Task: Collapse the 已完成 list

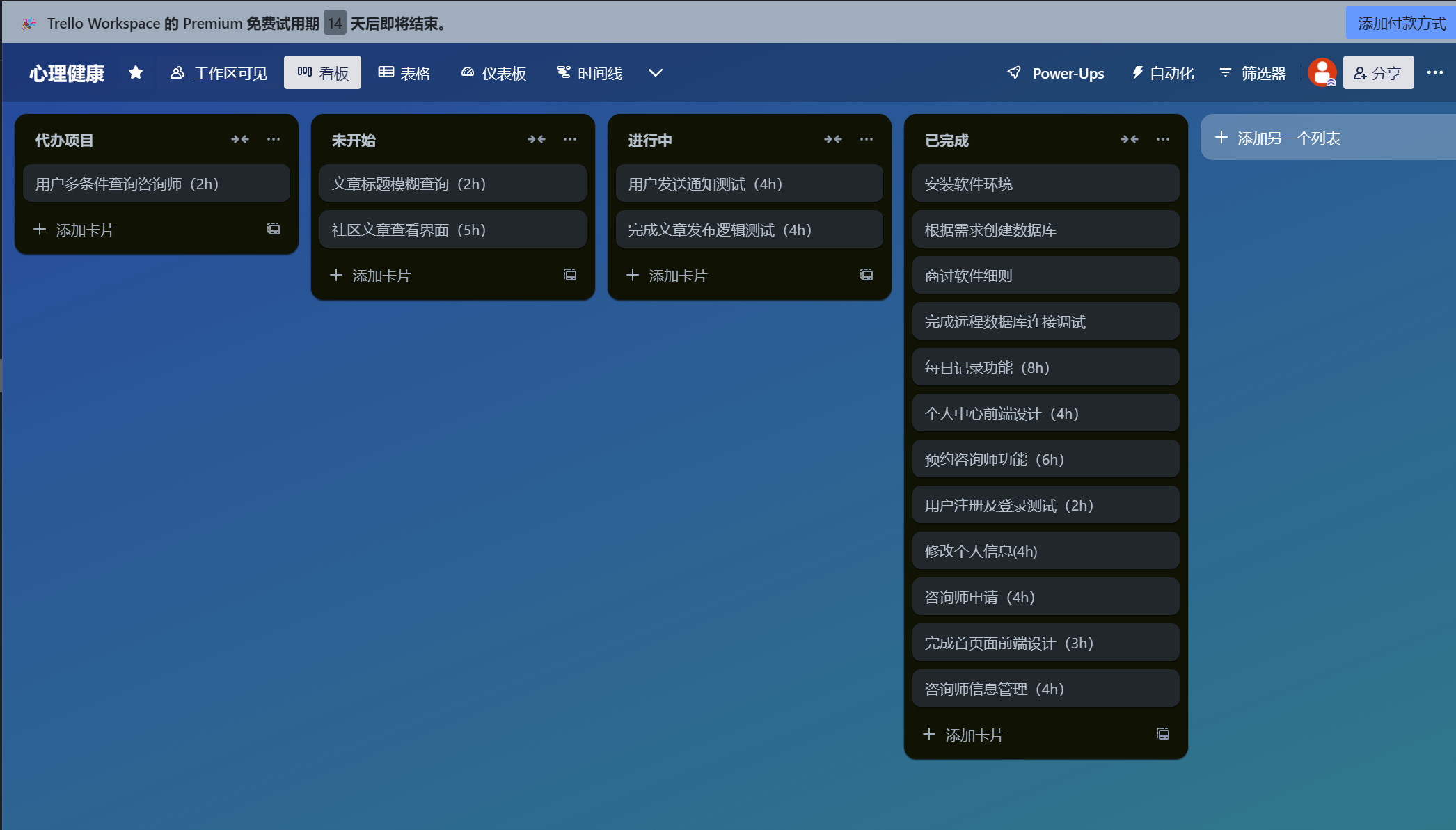Action: [x=1129, y=139]
